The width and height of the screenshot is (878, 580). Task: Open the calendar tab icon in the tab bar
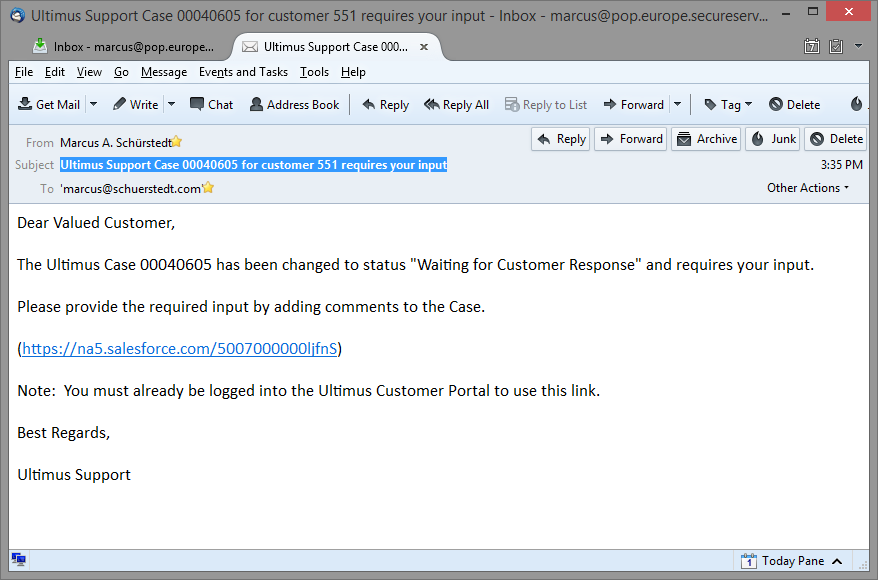click(812, 46)
